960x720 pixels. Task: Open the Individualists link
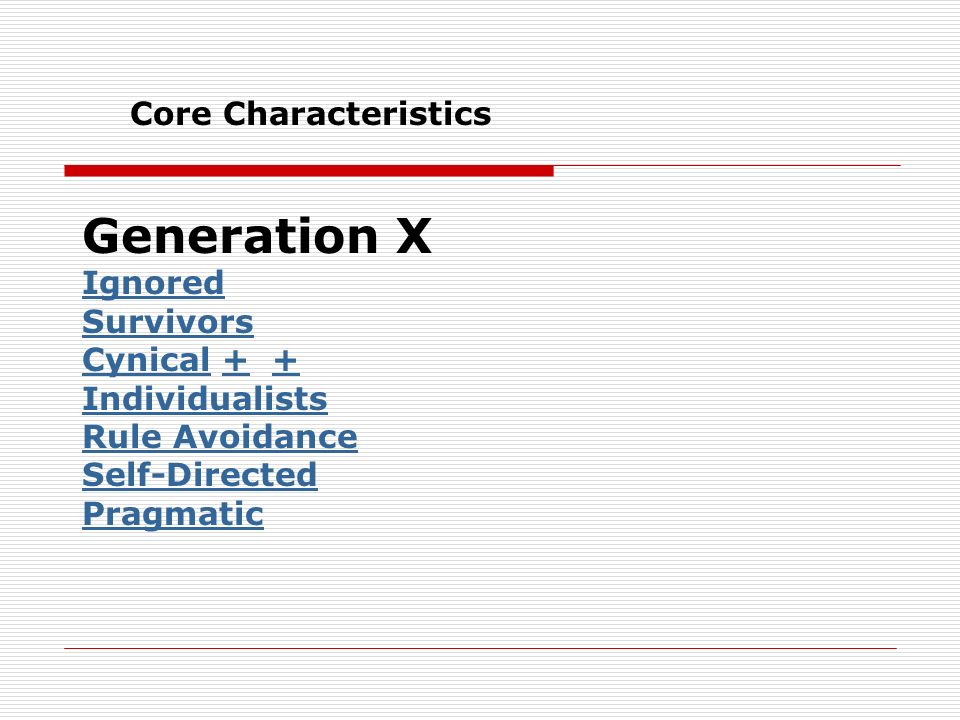click(205, 399)
